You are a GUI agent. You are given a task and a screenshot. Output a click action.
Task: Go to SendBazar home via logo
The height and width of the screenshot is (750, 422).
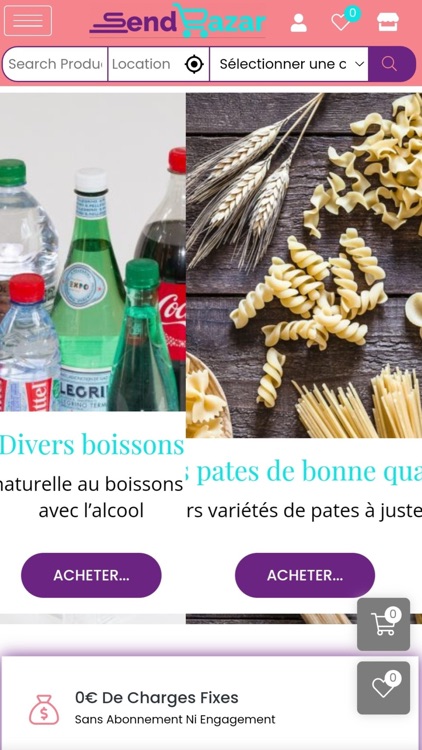178,21
